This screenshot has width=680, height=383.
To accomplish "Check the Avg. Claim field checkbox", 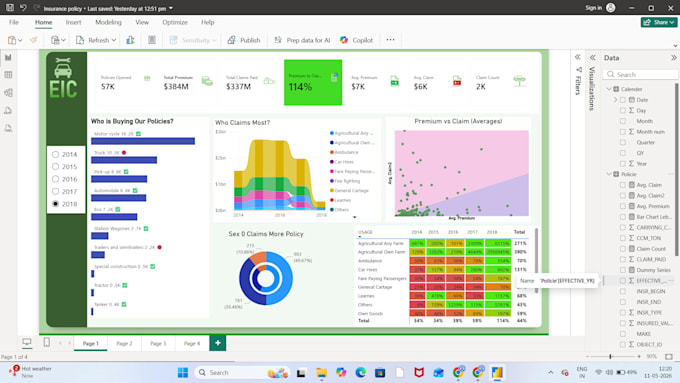I will [623, 185].
